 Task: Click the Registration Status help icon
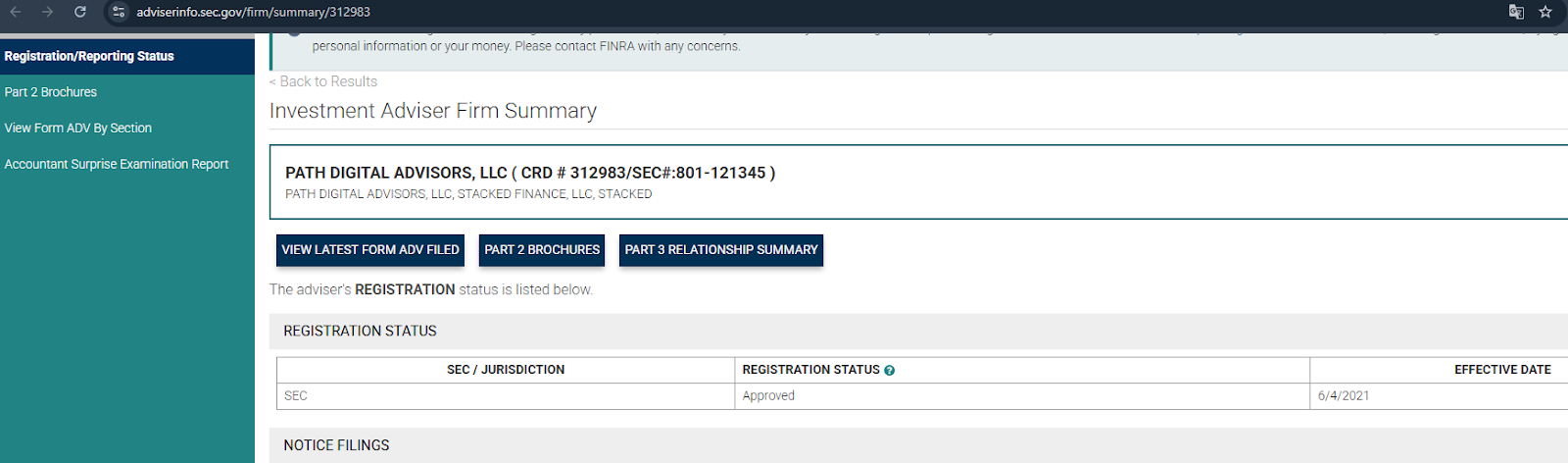(890, 371)
